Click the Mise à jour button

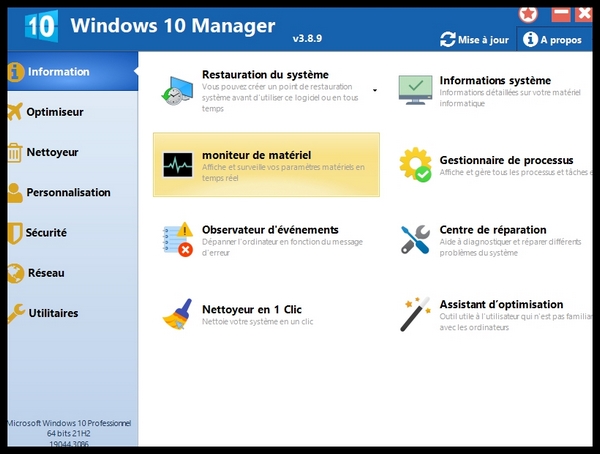tap(475, 39)
